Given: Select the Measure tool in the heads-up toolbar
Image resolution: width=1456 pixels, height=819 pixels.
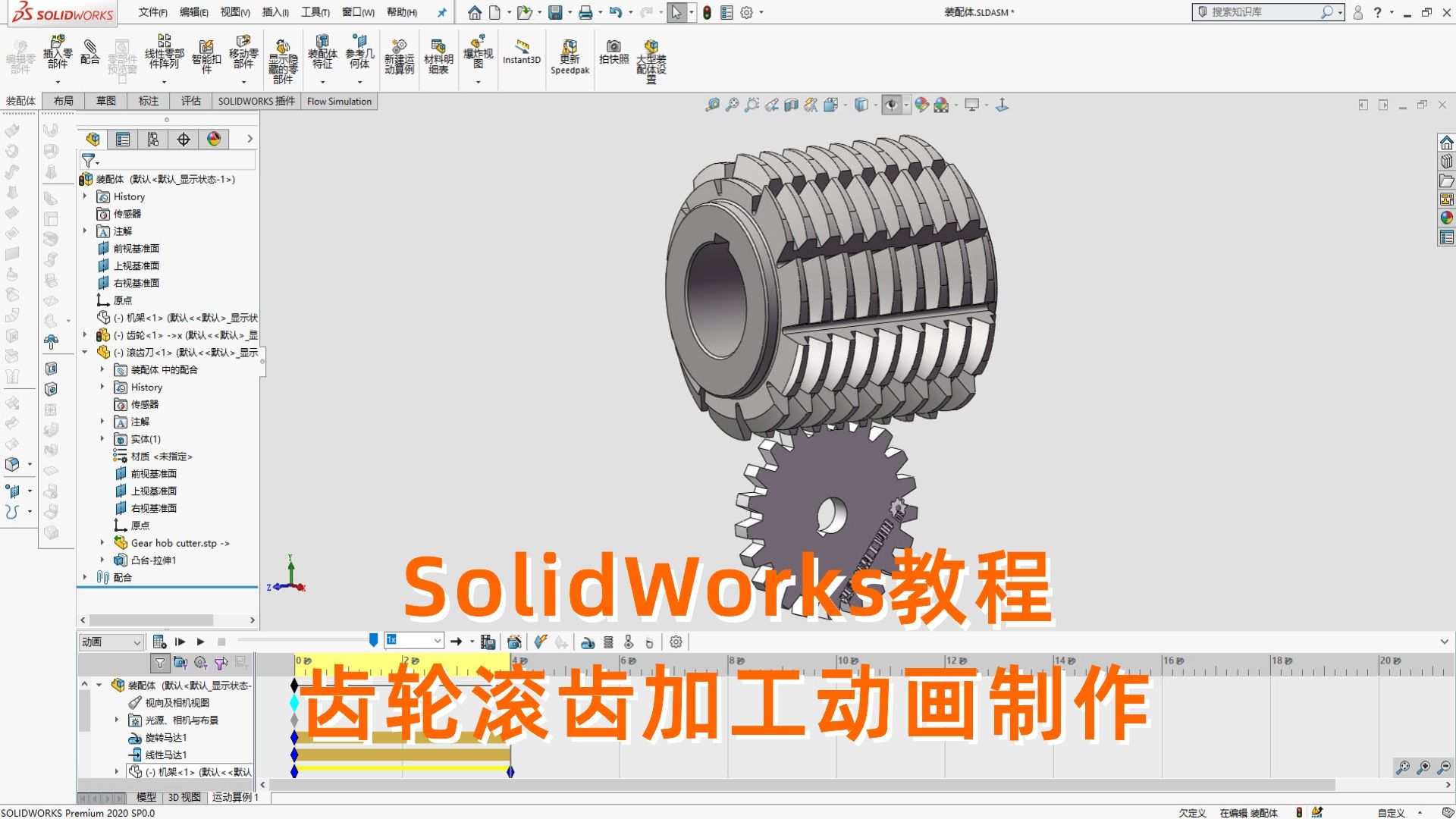Looking at the screenshot, I should pyautogui.click(x=714, y=105).
